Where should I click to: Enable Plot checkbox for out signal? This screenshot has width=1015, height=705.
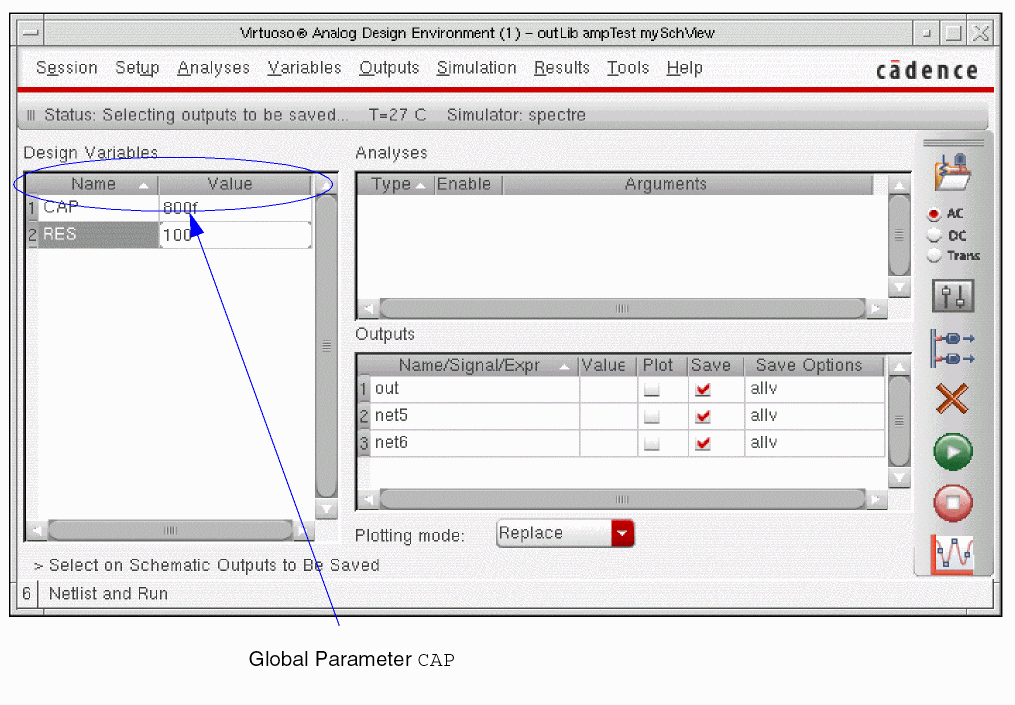652,389
